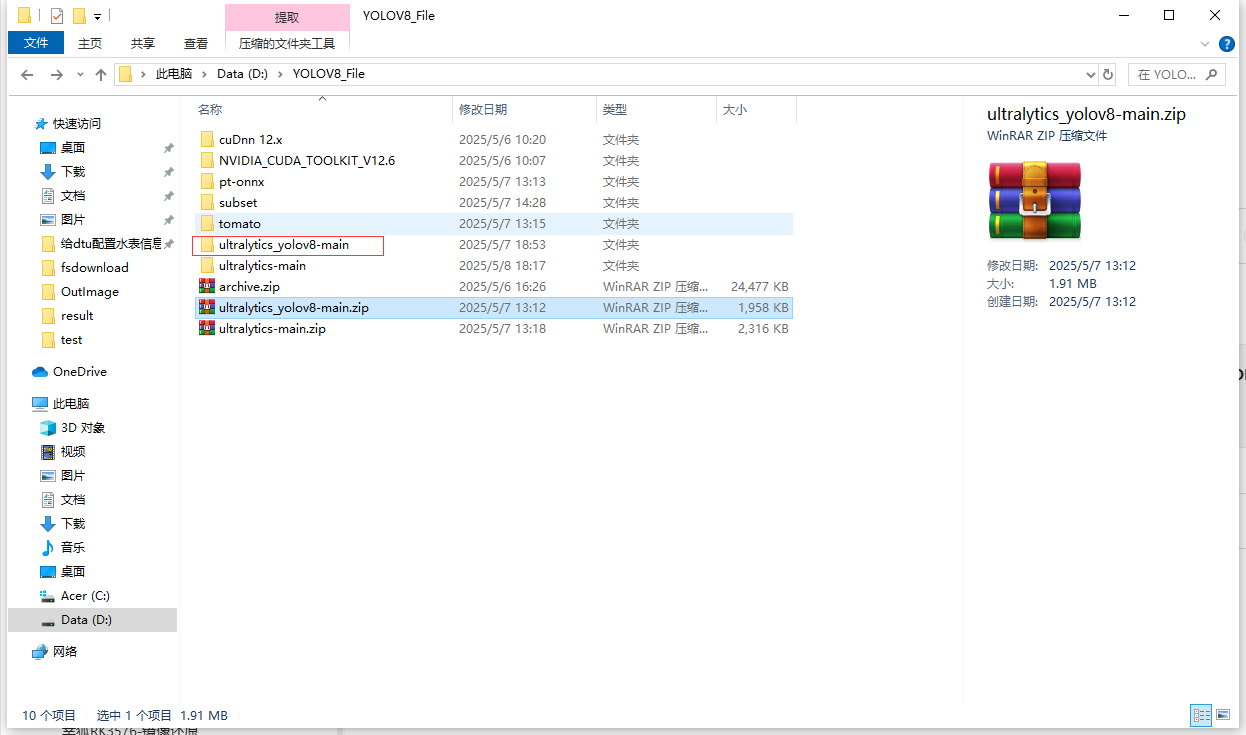
Task: Click the Up one level arrow
Action: pos(100,75)
